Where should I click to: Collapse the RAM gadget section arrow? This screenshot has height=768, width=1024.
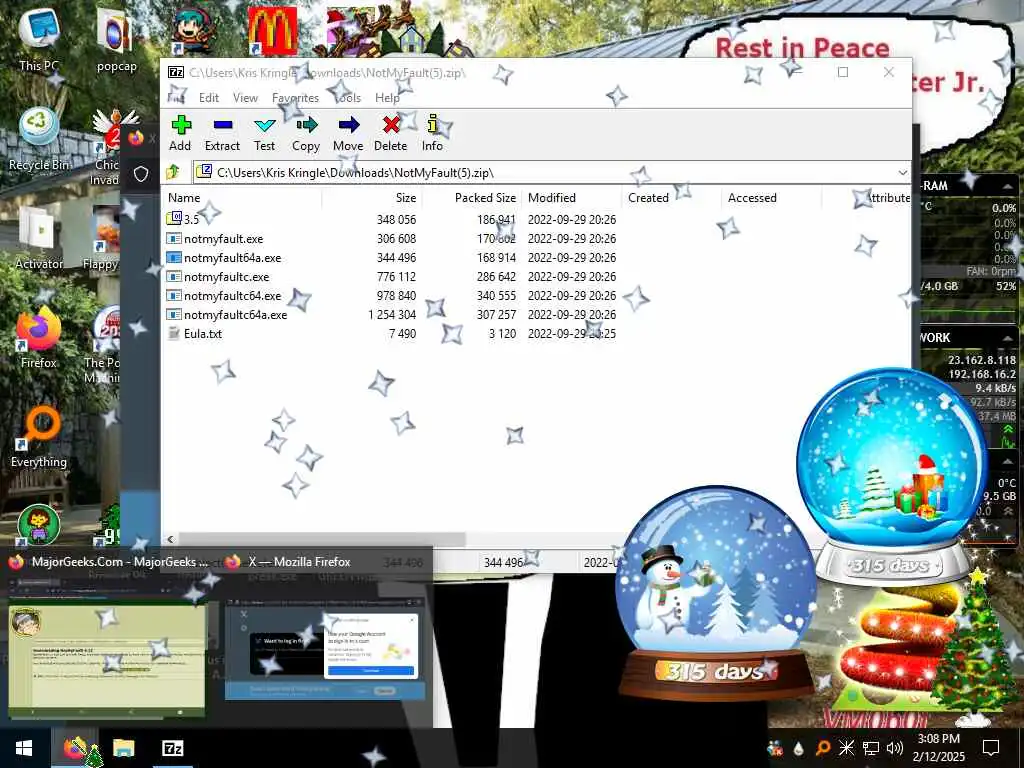click(x=1008, y=186)
